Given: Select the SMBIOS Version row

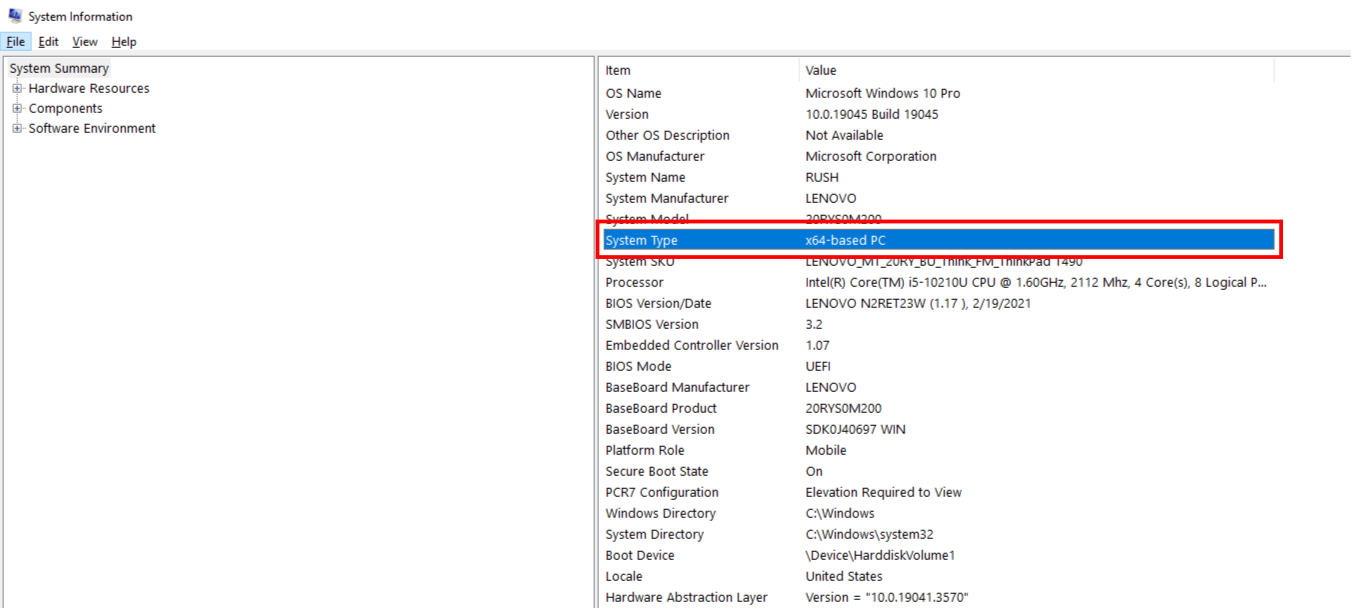Looking at the screenshot, I should (937, 324).
